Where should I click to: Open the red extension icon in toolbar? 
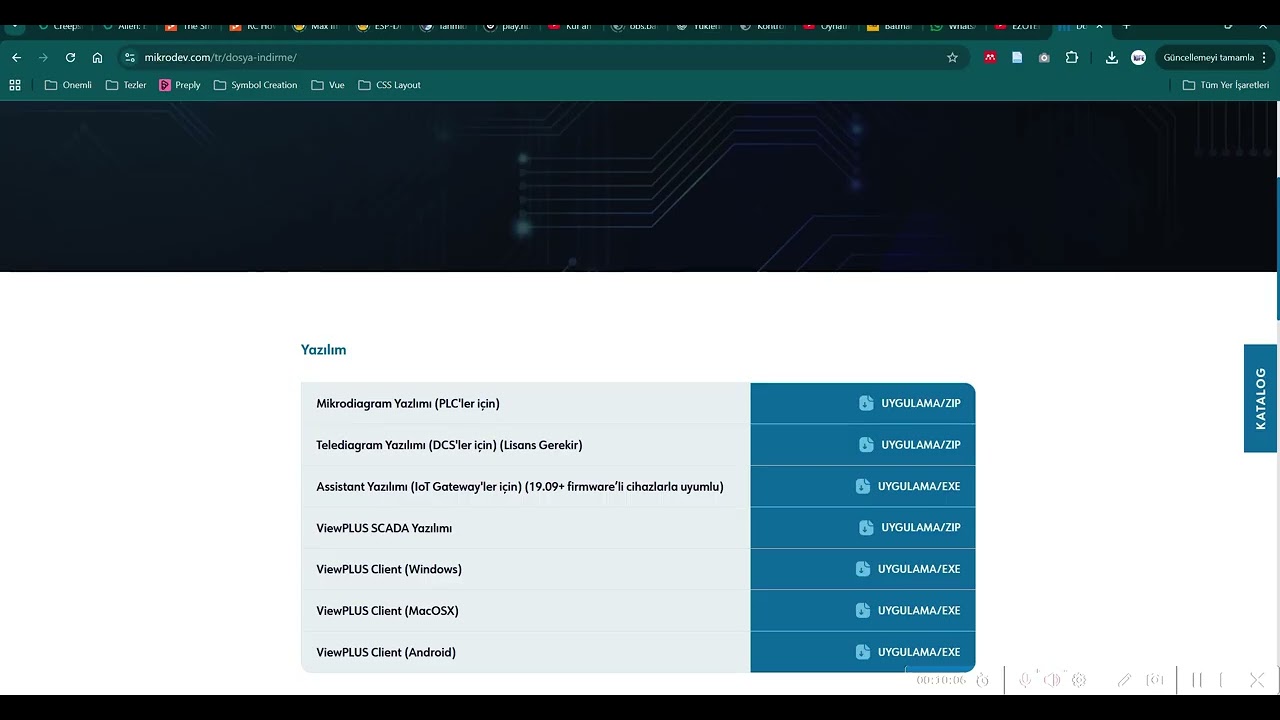point(990,58)
